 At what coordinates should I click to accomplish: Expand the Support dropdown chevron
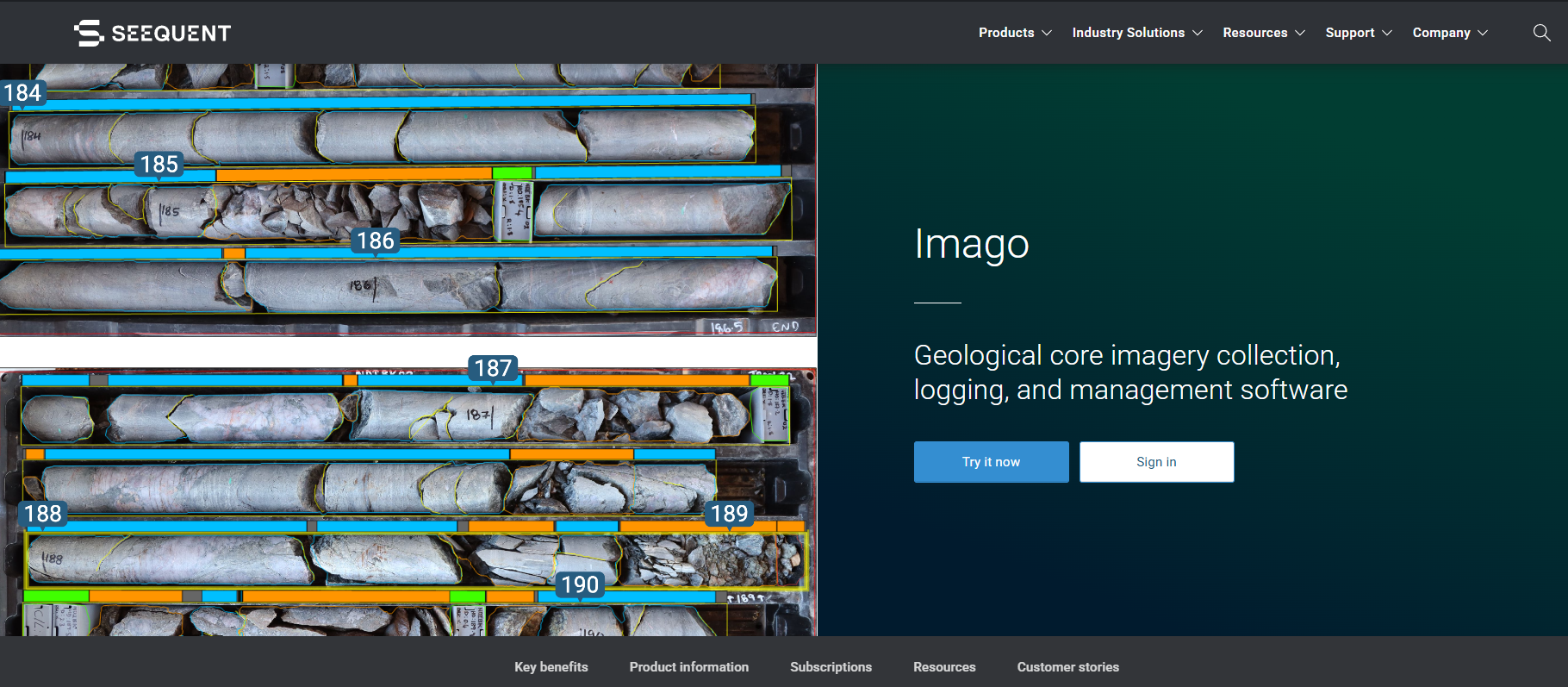[x=1387, y=33]
